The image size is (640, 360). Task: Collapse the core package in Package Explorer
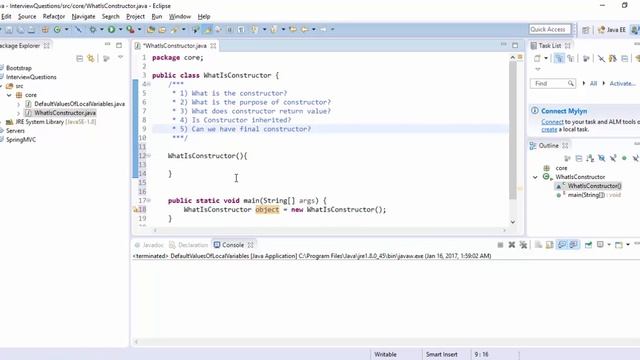(9, 95)
